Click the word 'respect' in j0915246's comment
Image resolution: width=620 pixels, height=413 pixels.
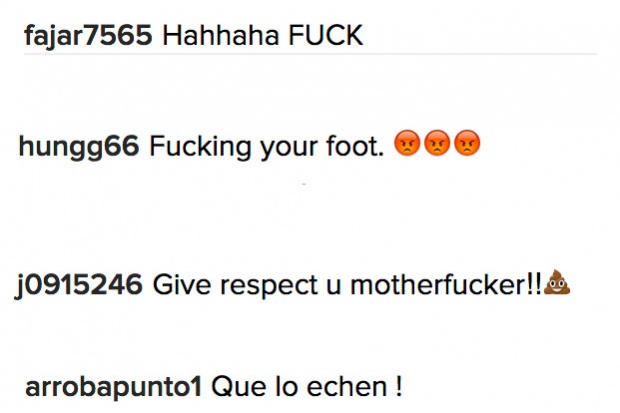pos(268,287)
